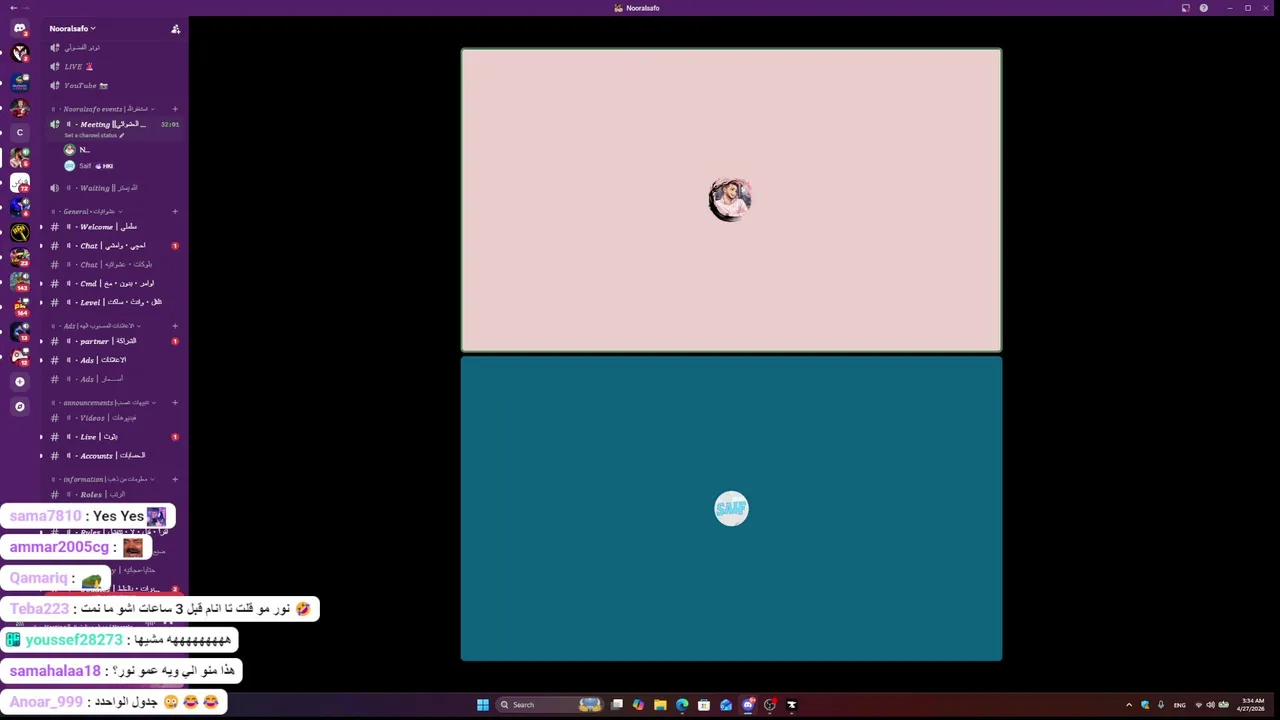
Task: Click top participant's round avatar
Action: pos(730,200)
